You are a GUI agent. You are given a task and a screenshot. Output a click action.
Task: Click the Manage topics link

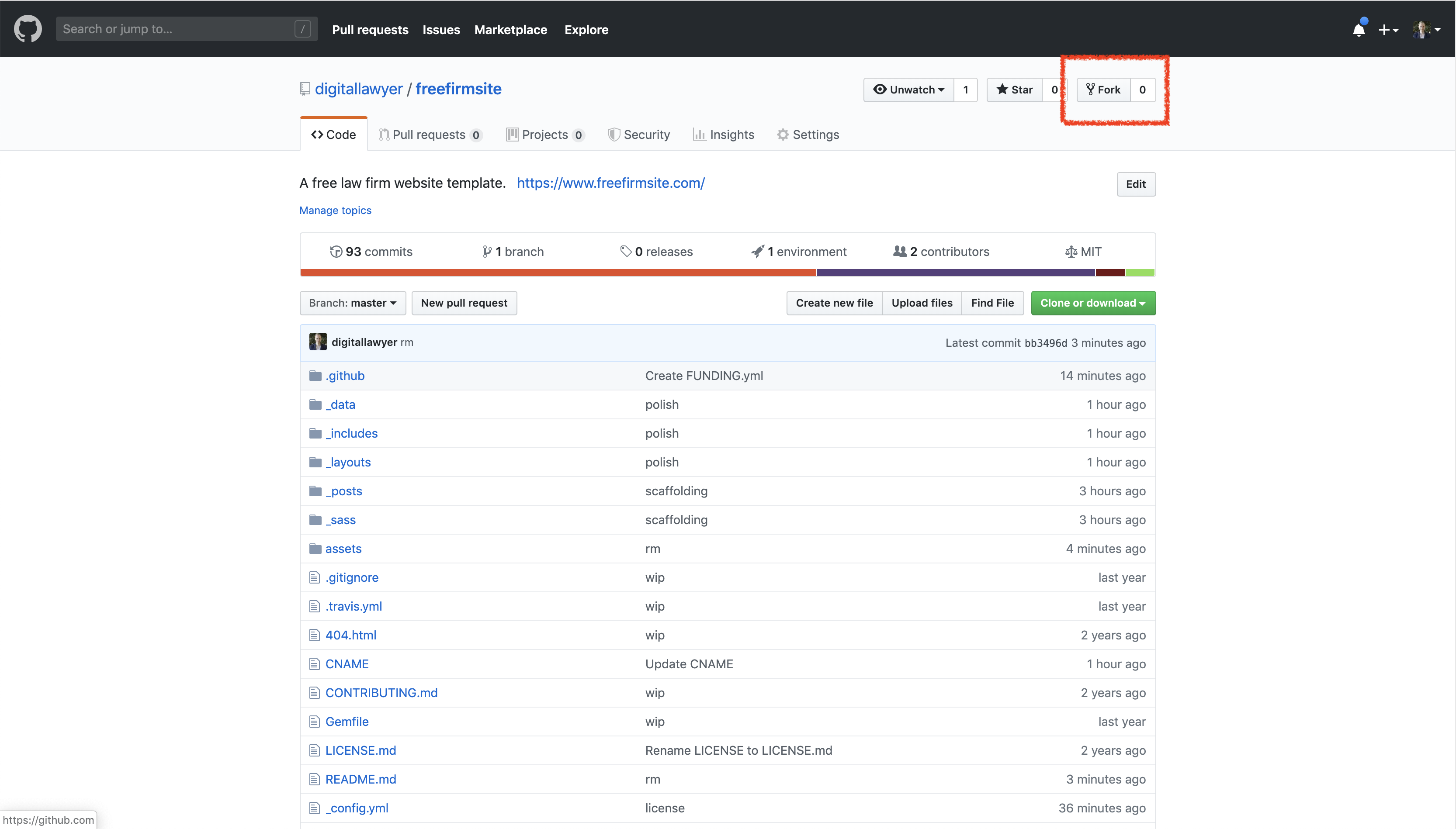pyautogui.click(x=335, y=211)
